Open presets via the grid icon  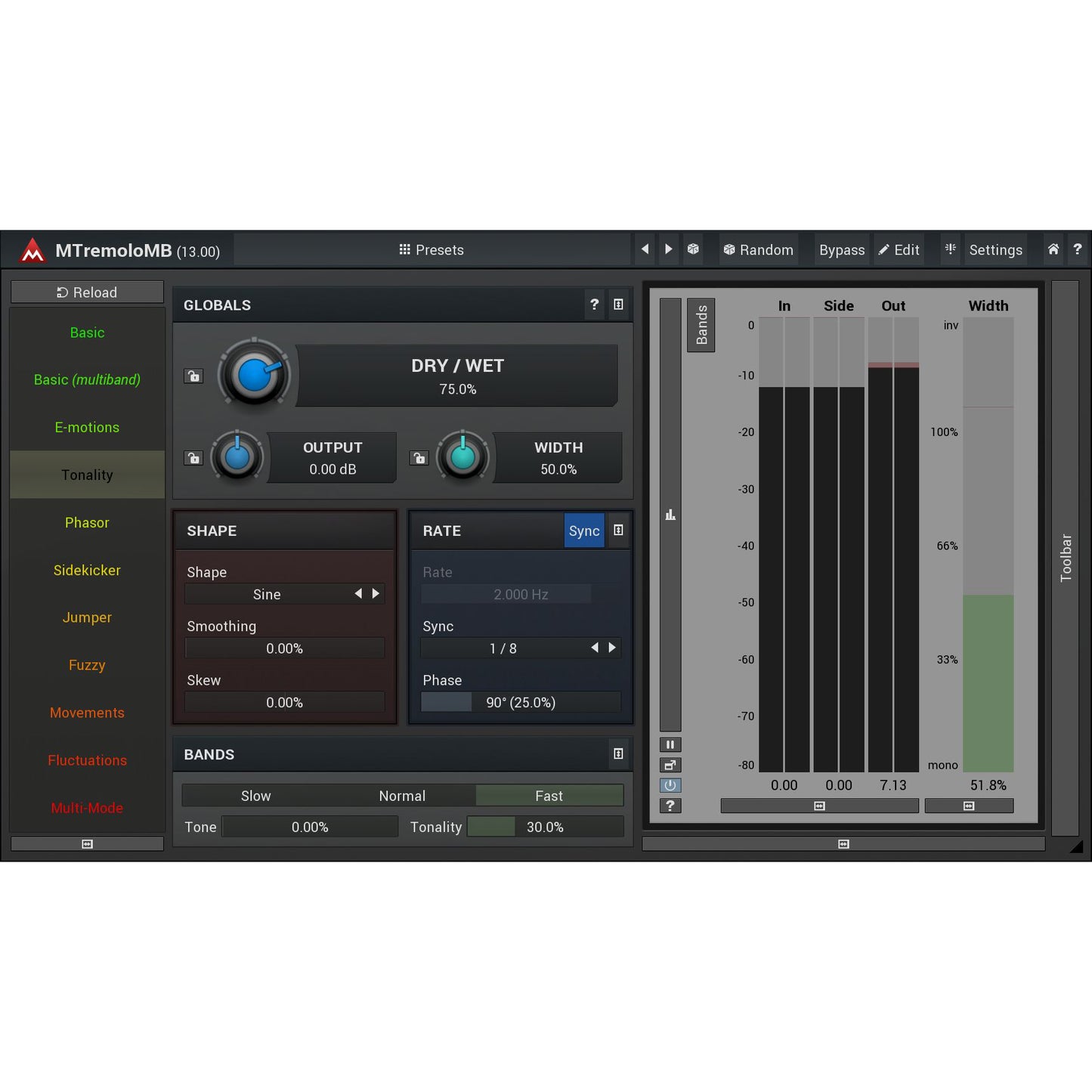(x=406, y=249)
